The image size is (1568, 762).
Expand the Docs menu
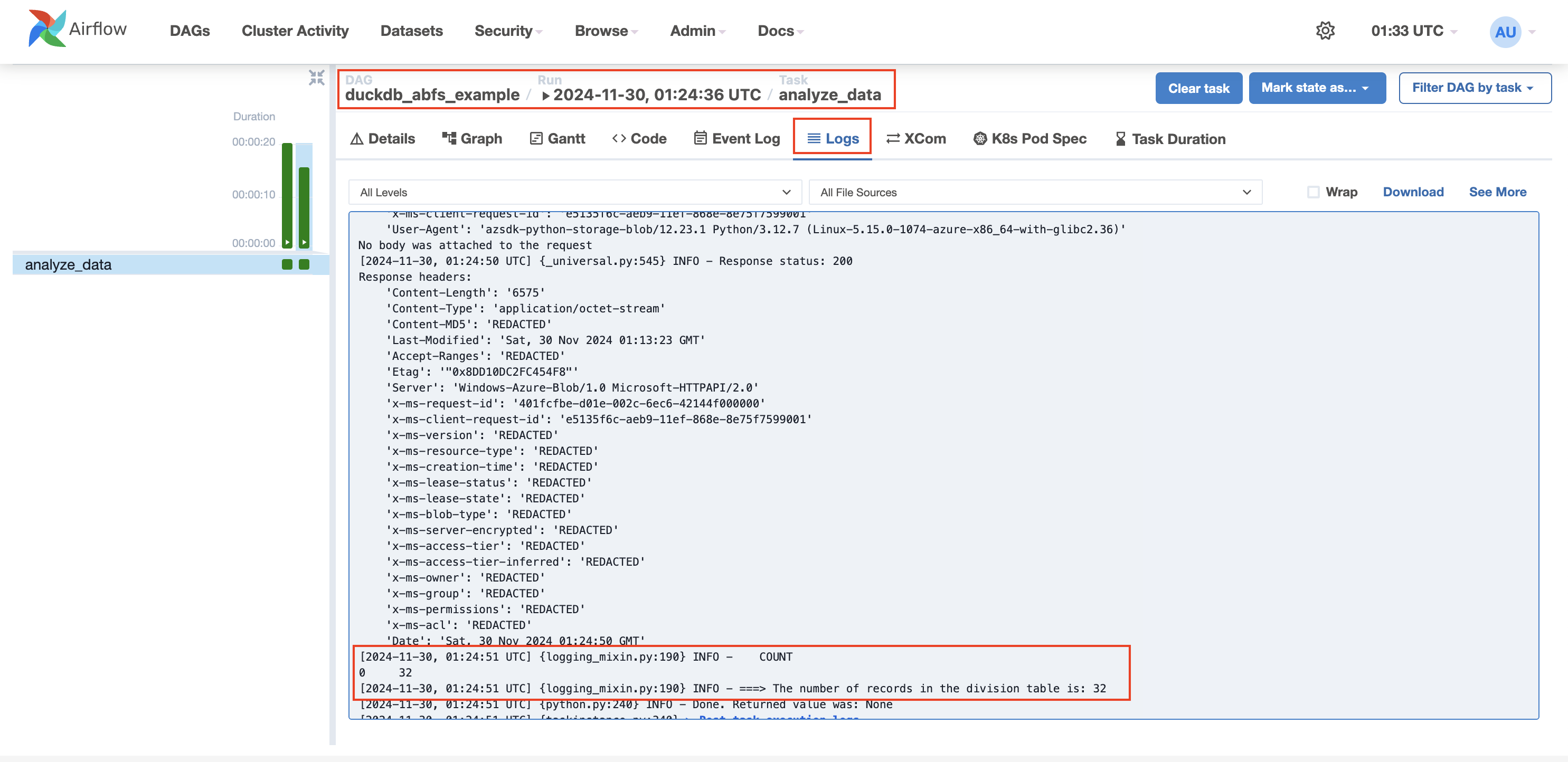point(780,31)
